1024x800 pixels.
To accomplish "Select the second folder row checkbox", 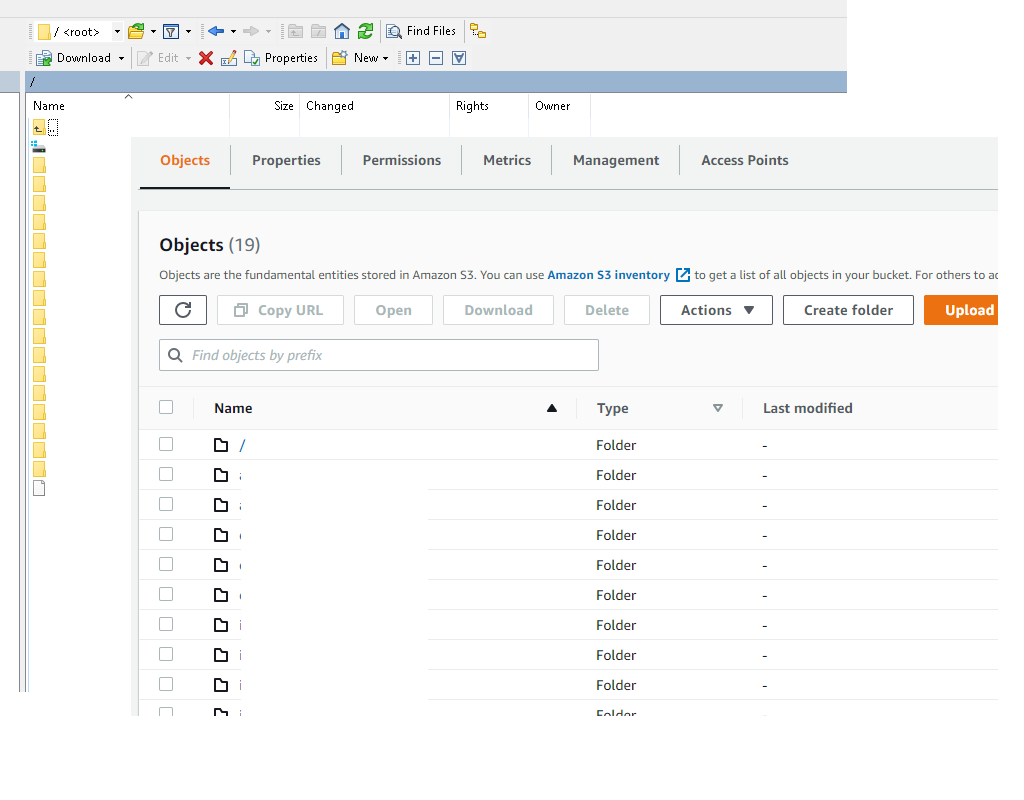I will pyautogui.click(x=166, y=474).
